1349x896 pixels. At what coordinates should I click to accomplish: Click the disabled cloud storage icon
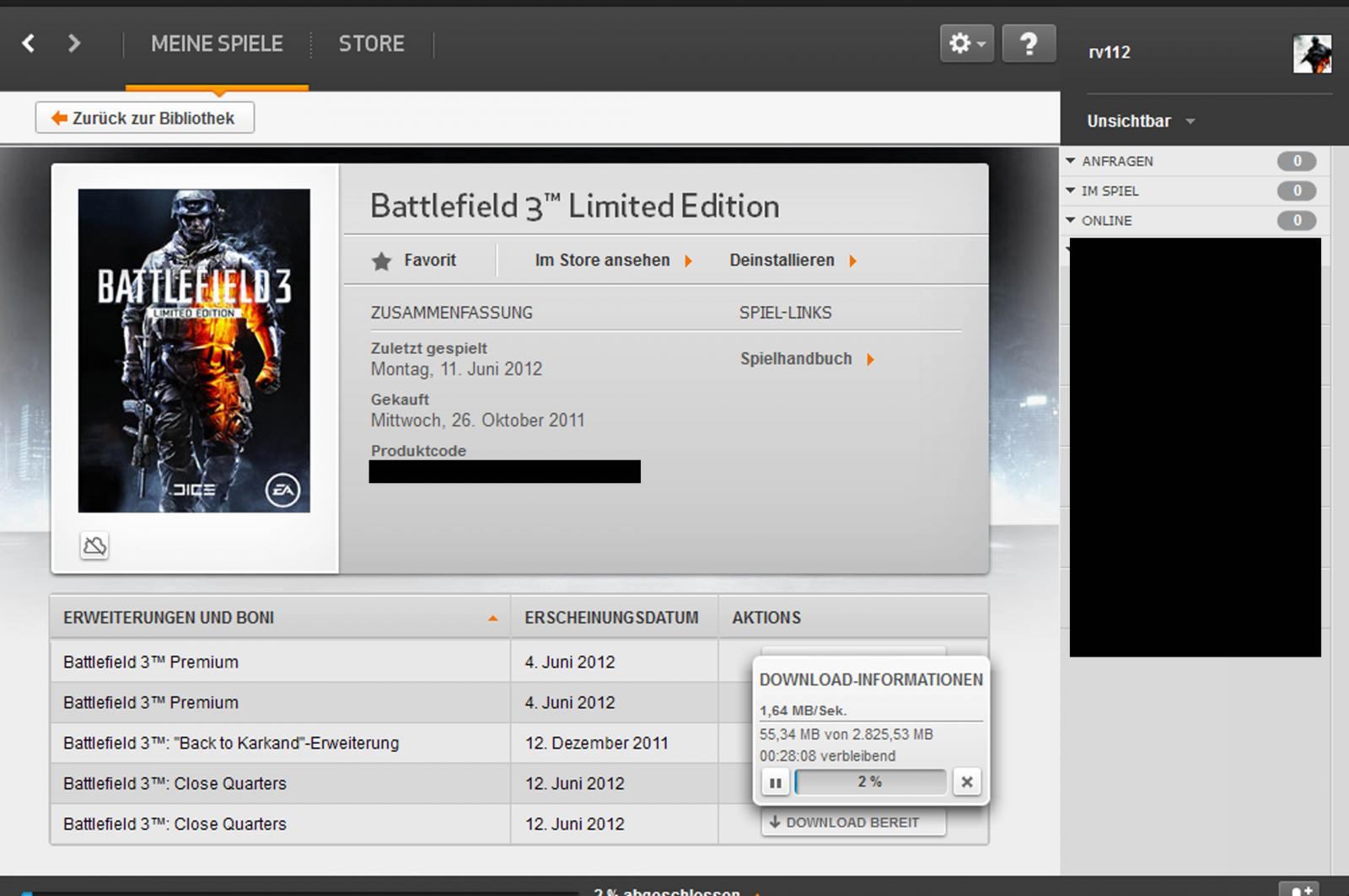(94, 546)
